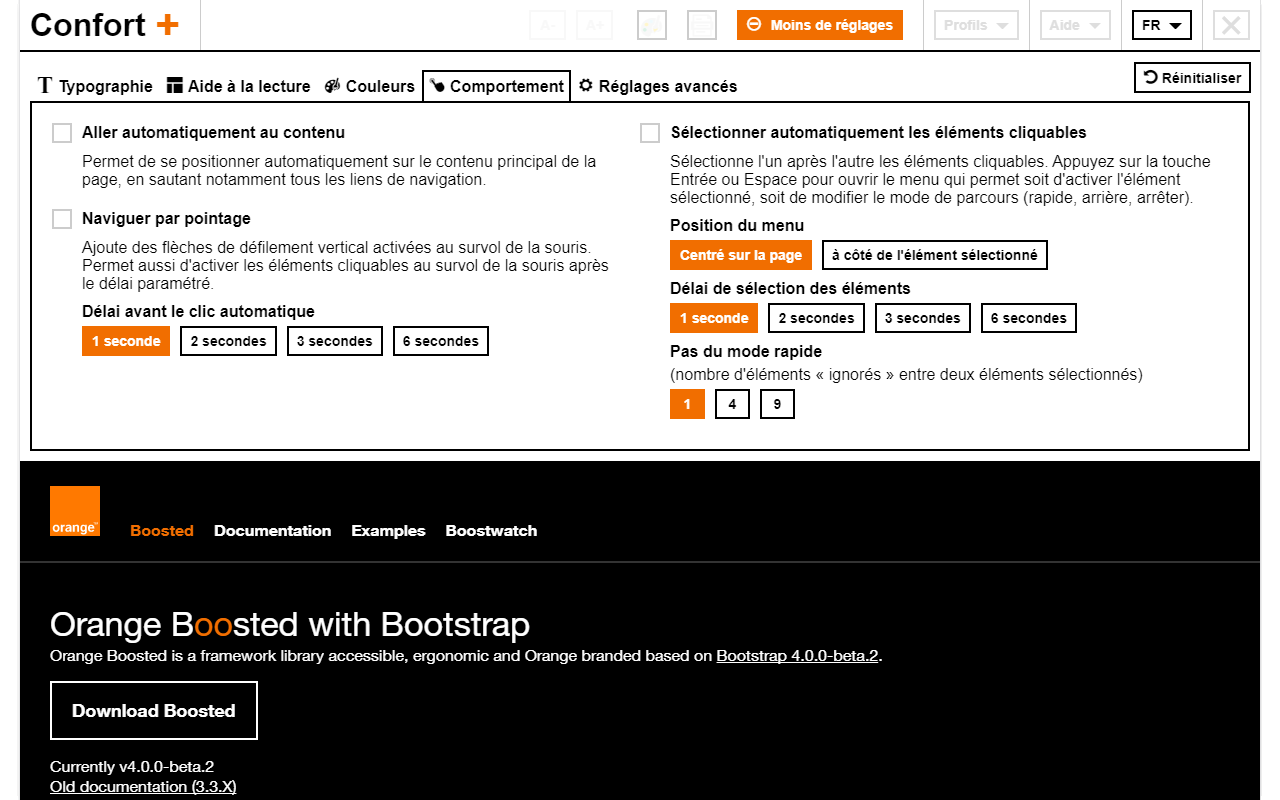Click the Réinitialiser button
Image resolution: width=1280 pixels, height=800 pixels.
click(x=1192, y=77)
